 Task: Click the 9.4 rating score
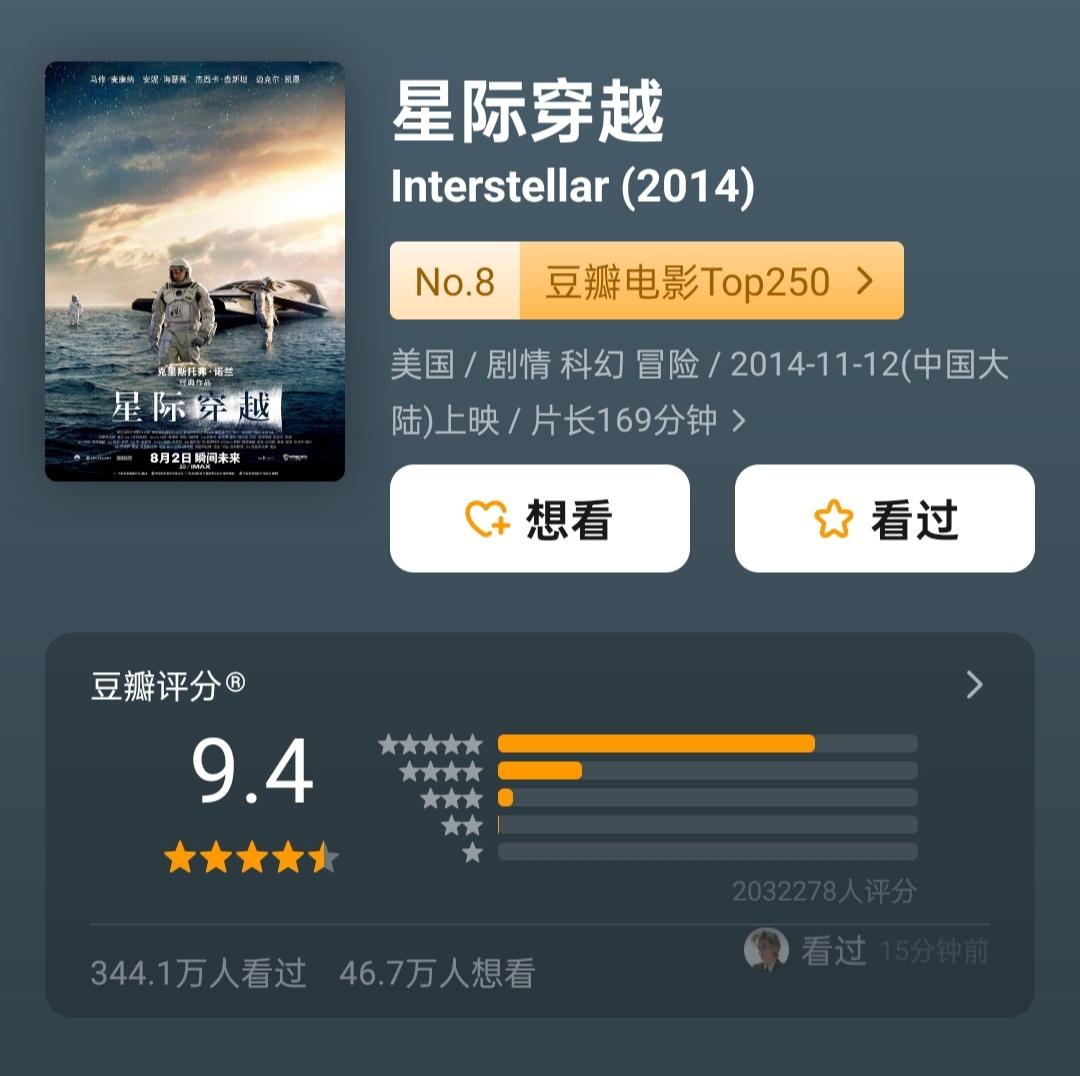coord(252,773)
